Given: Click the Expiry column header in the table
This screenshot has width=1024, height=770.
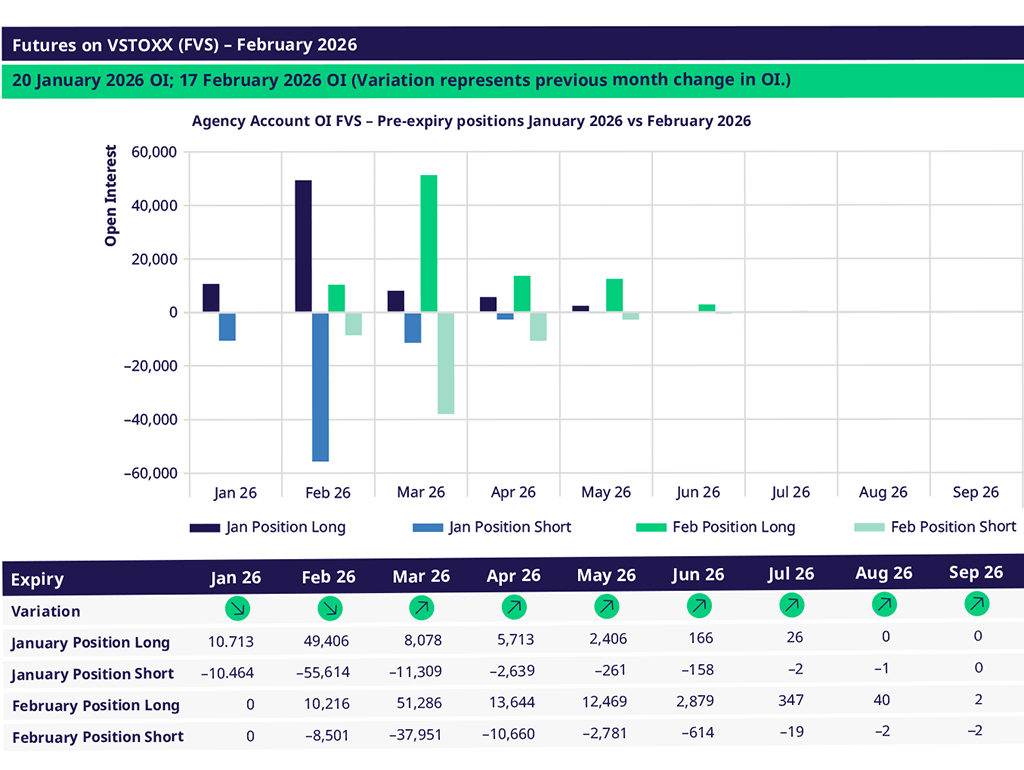Looking at the screenshot, I should coord(38,579).
